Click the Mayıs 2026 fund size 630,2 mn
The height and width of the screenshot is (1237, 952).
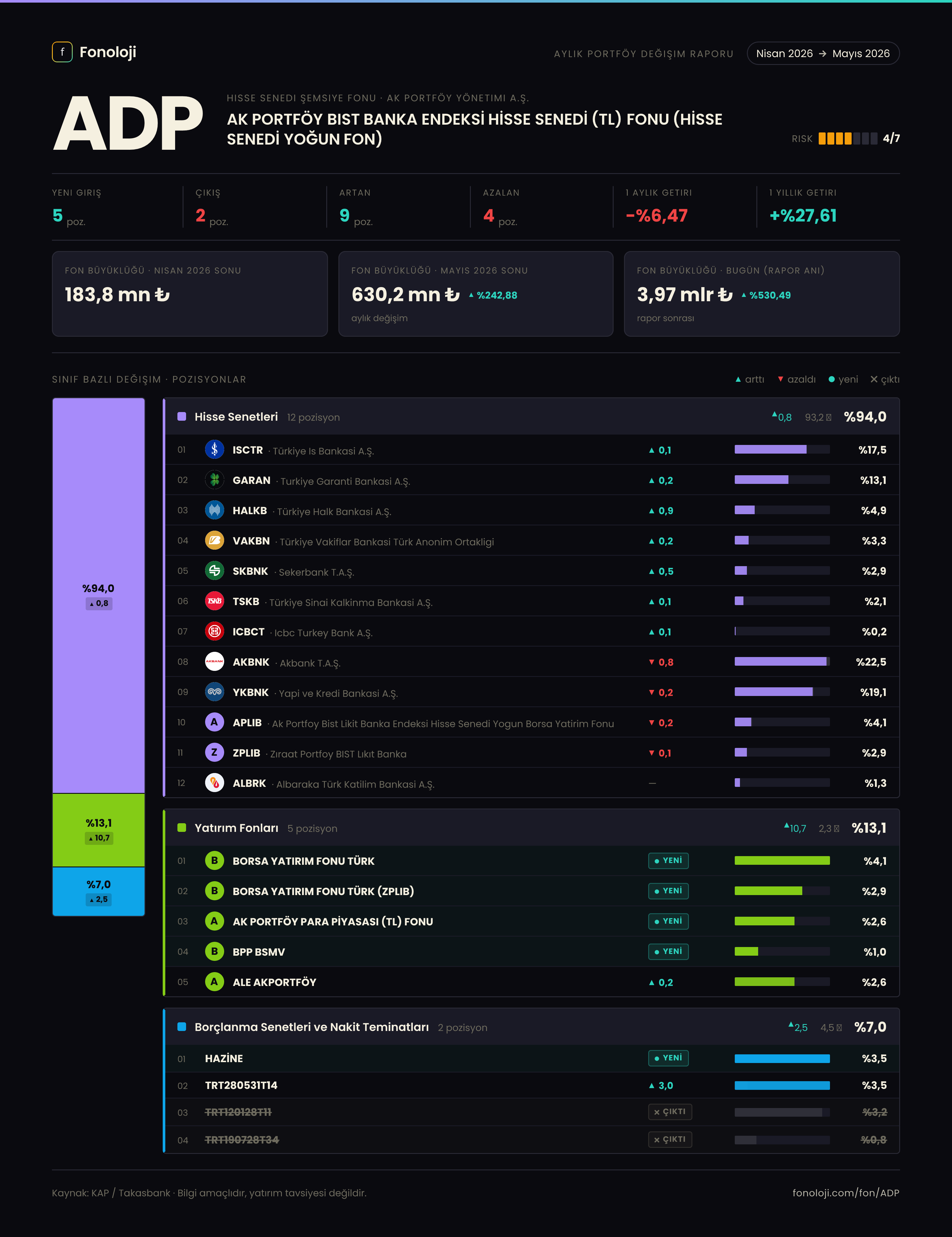[406, 295]
